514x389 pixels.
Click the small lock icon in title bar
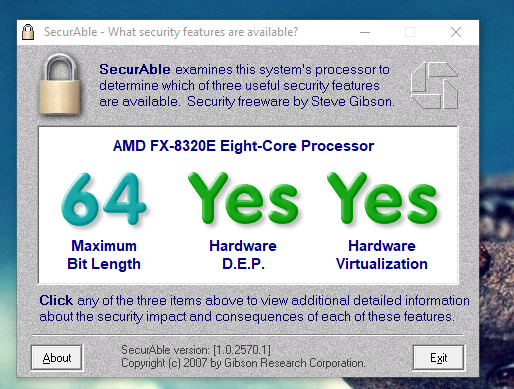click(x=28, y=32)
